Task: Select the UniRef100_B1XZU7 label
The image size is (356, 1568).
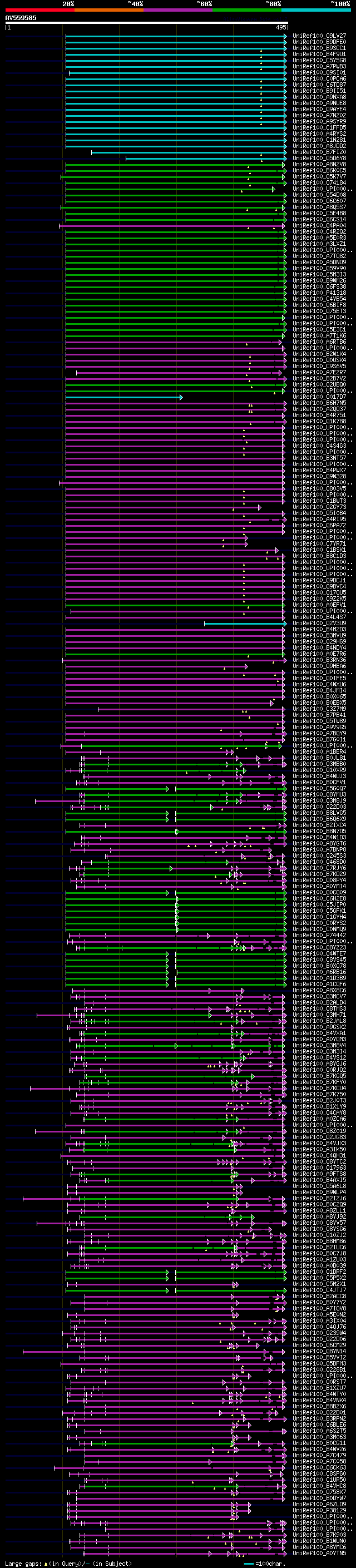Action: click(x=319, y=1388)
